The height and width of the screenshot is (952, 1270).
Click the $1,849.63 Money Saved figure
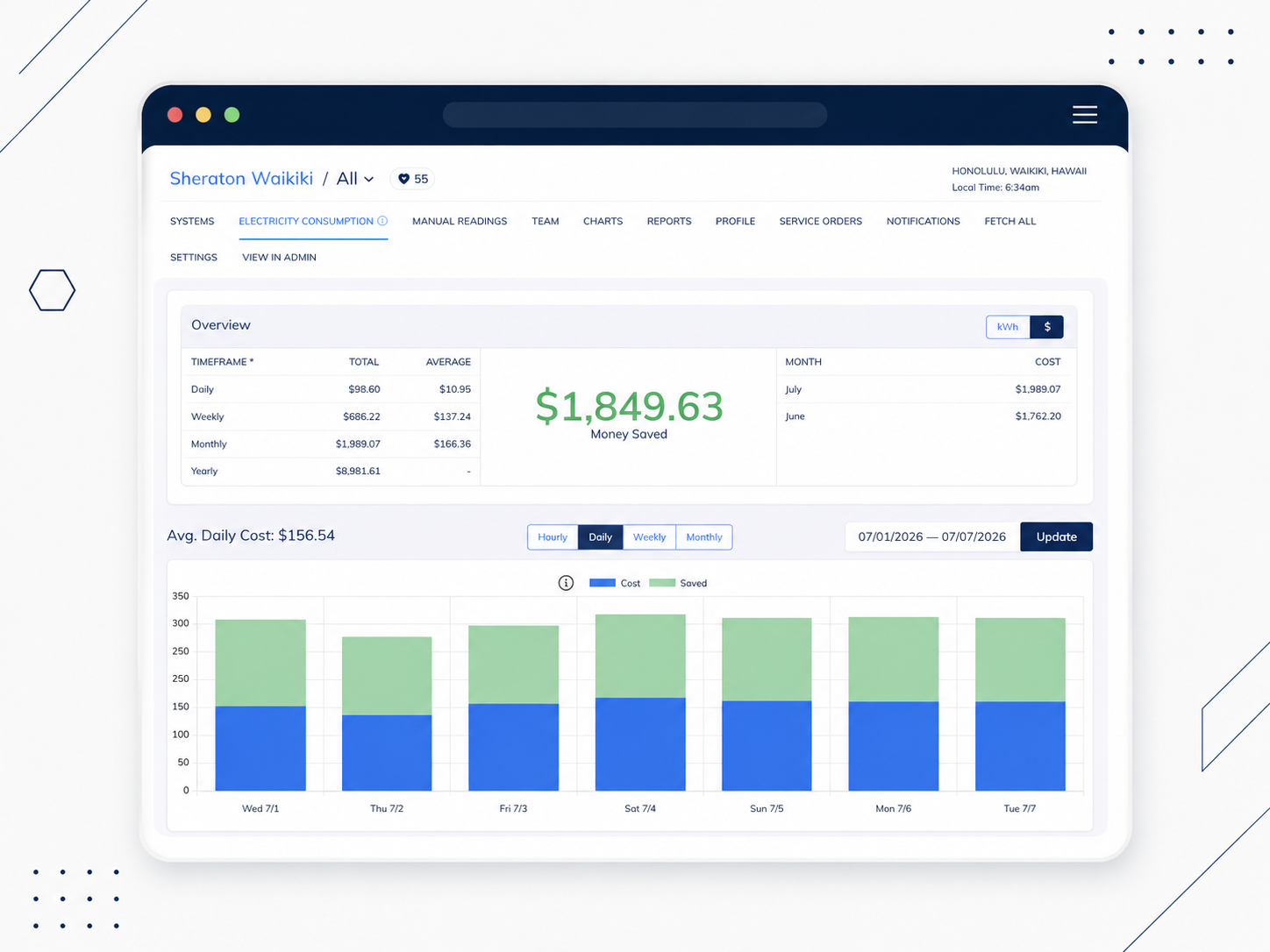[x=630, y=406]
